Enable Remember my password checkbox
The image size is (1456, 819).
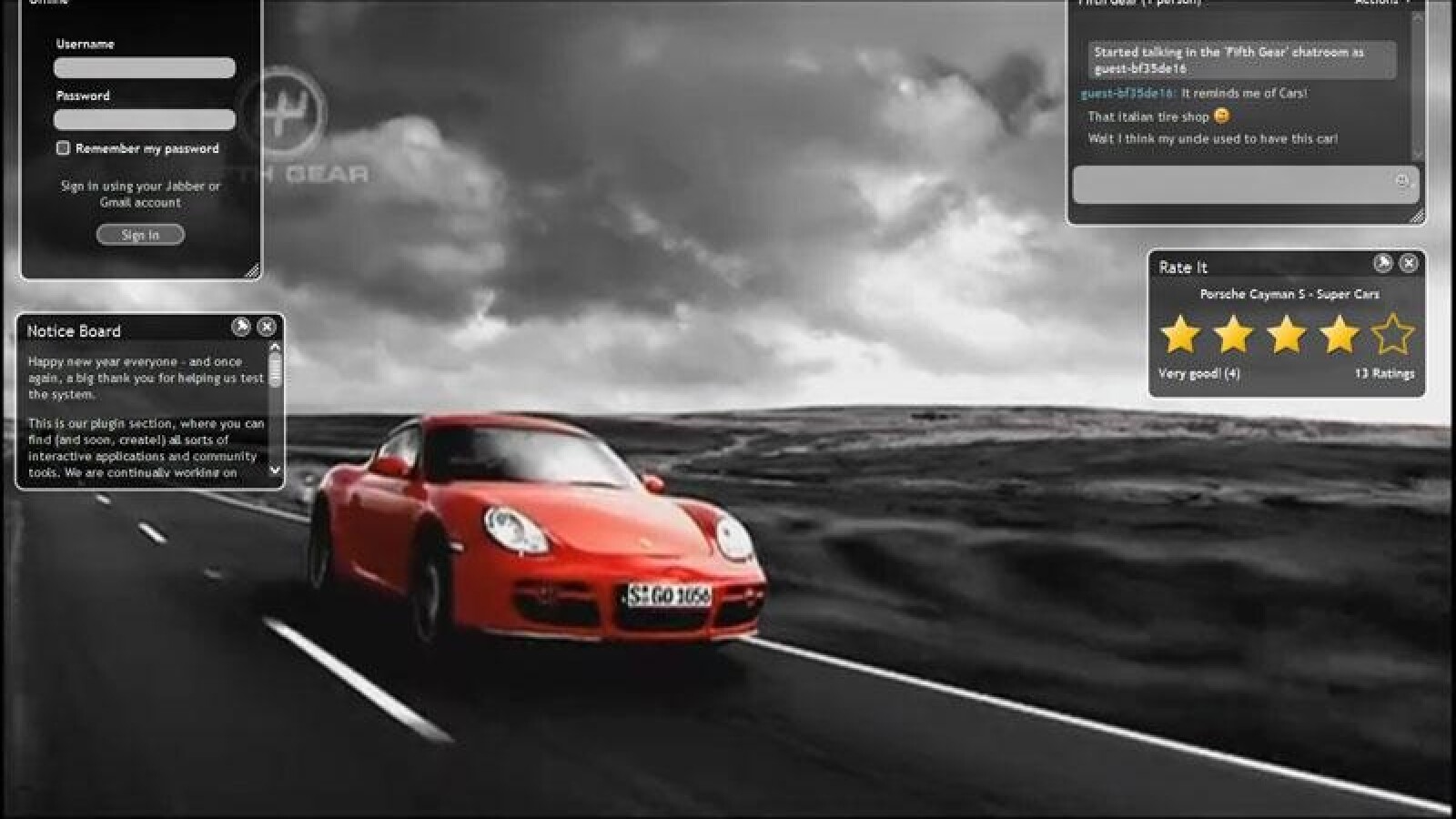(x=63, y=148)
